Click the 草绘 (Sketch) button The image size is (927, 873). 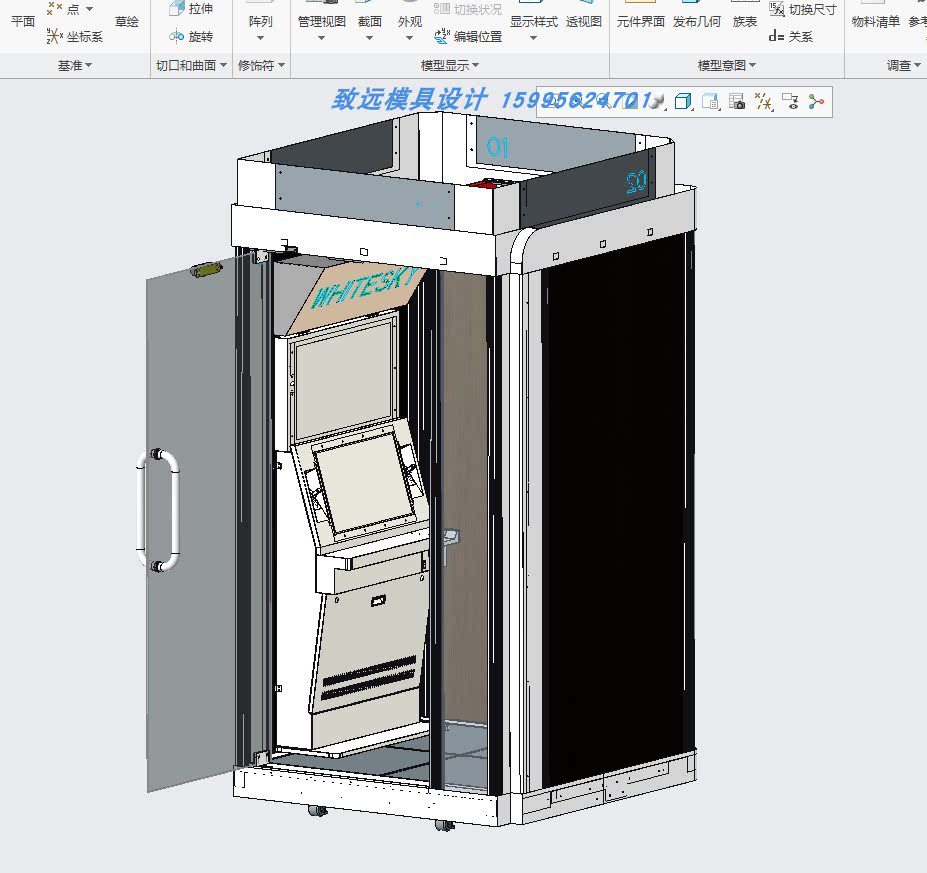click(x=127, y=22)
